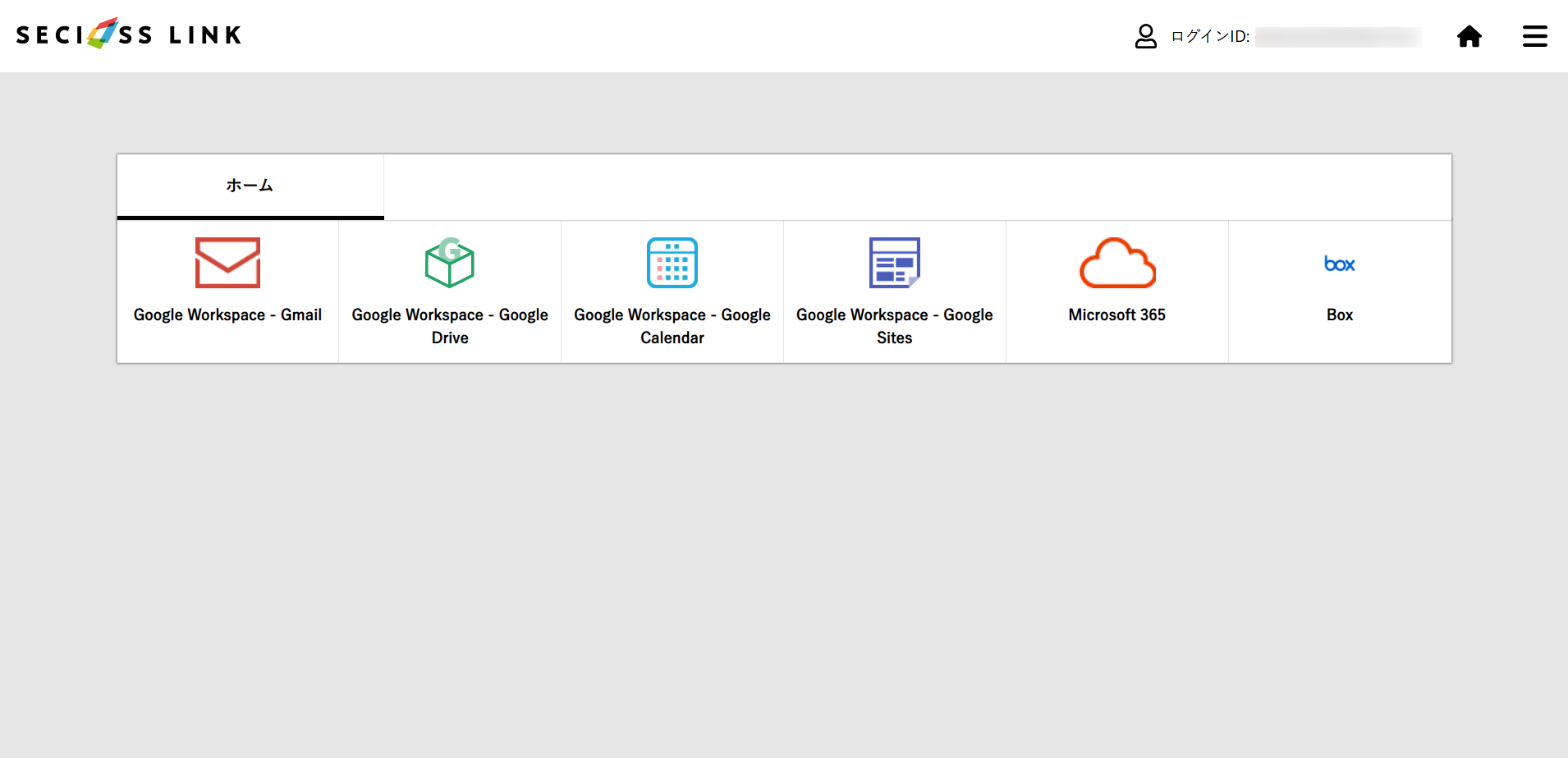Click the user profile icon
Screen dimensions: 1568x758
pos(1146,36)
